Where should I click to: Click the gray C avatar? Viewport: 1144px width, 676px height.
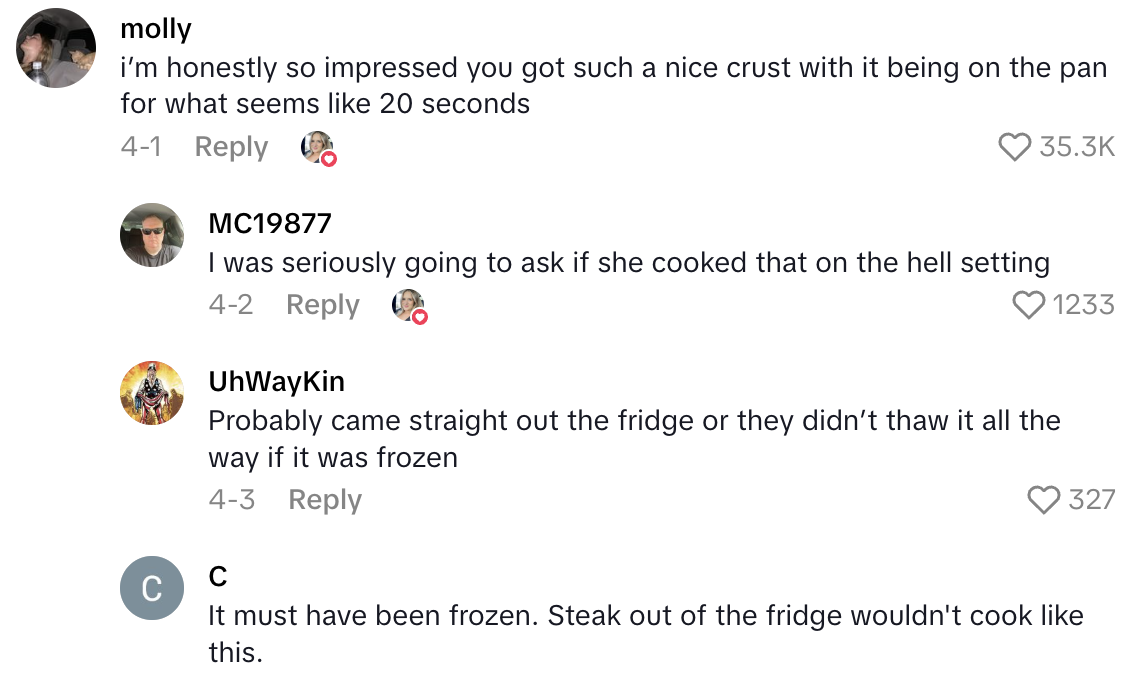[151, 590]
